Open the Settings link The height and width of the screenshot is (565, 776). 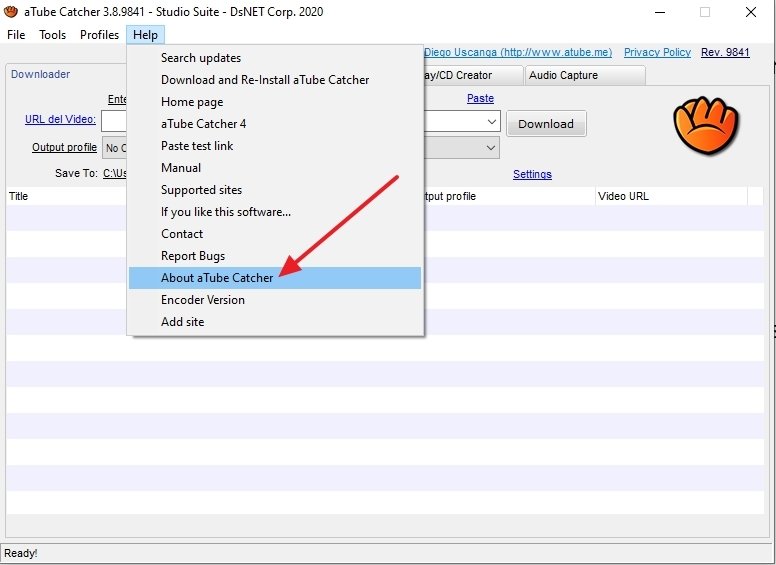coord(532,174)
